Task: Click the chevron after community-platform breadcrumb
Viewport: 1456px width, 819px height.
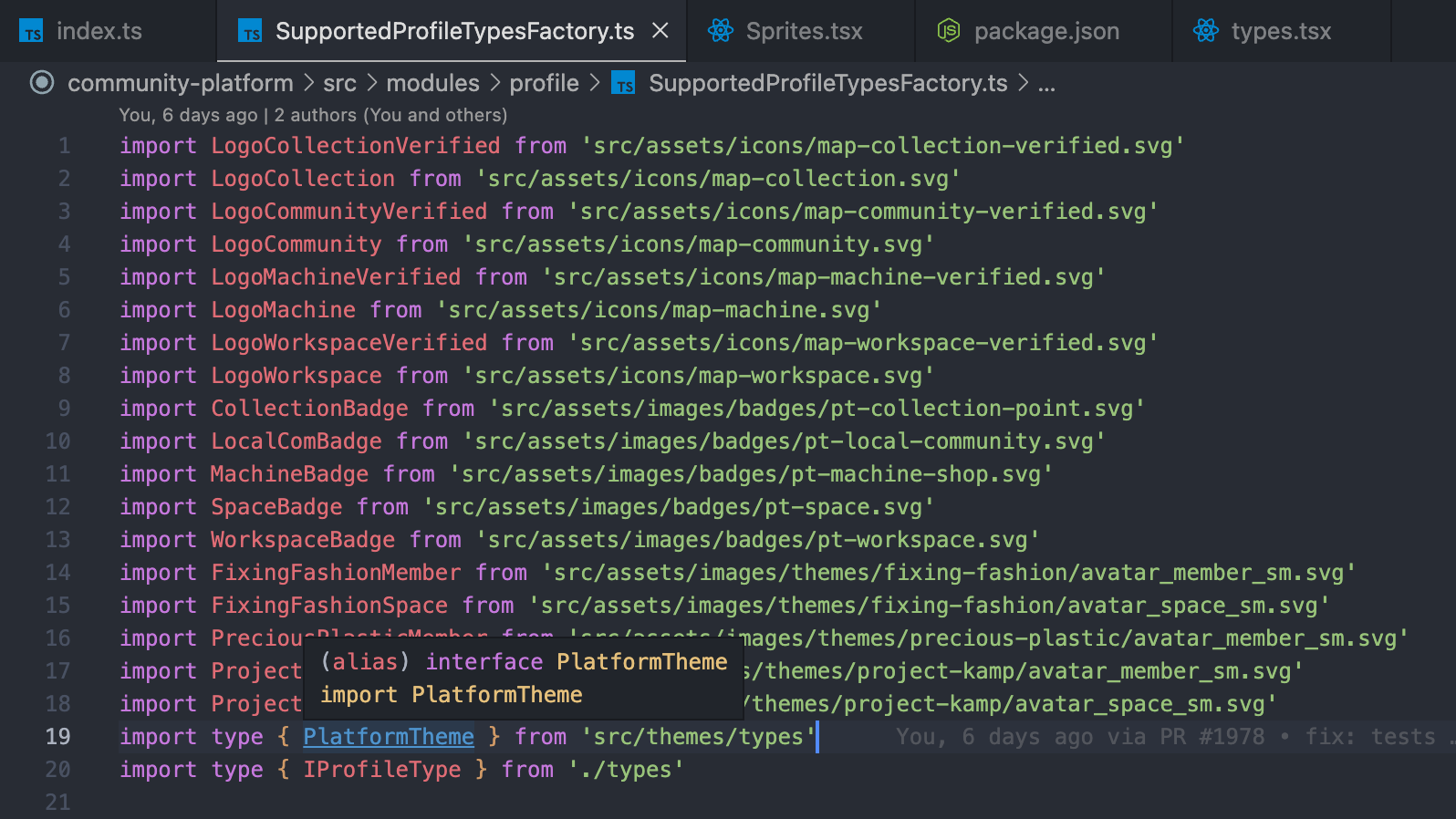Action: pyautogui.click(x=308, y=83)
